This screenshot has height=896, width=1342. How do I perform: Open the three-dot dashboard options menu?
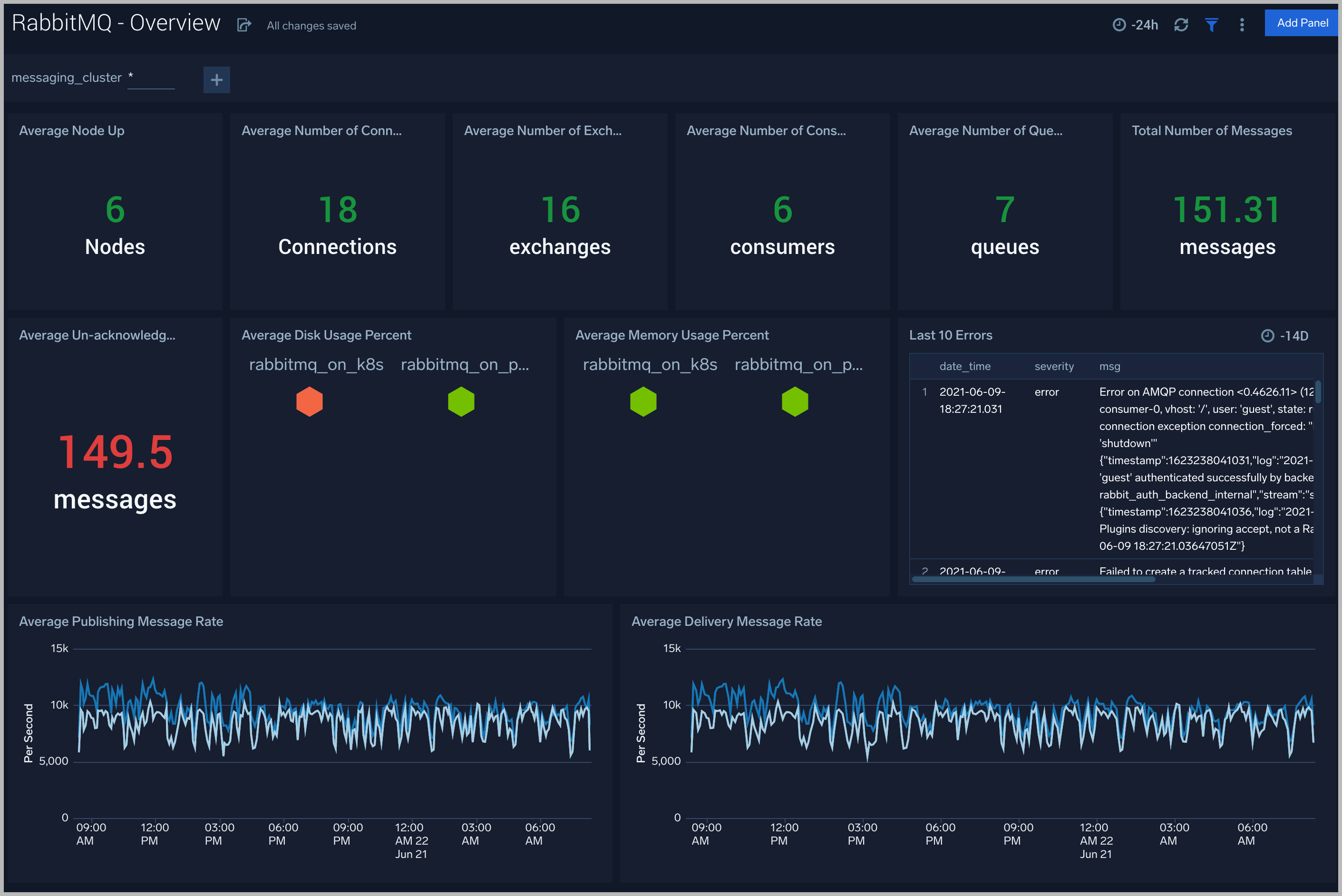click(1242, 24)
